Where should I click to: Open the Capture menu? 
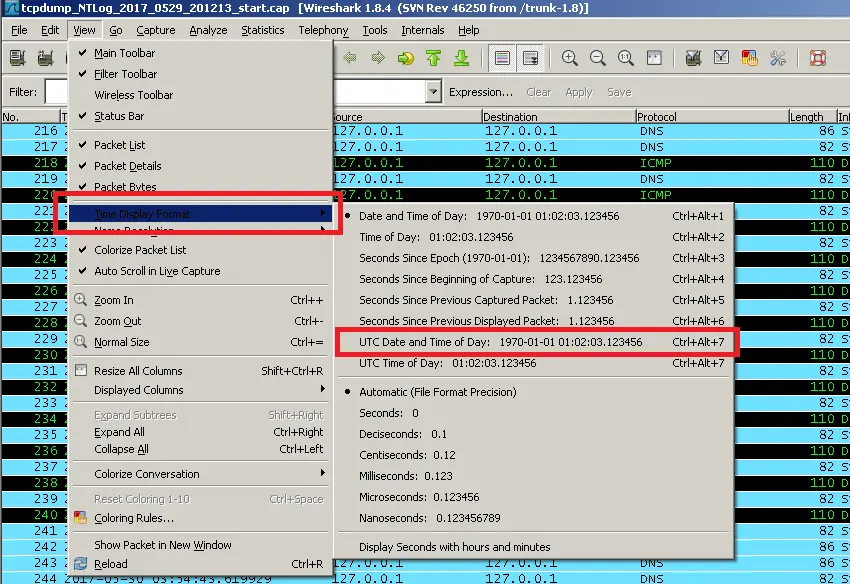click(x=156, y=30)
